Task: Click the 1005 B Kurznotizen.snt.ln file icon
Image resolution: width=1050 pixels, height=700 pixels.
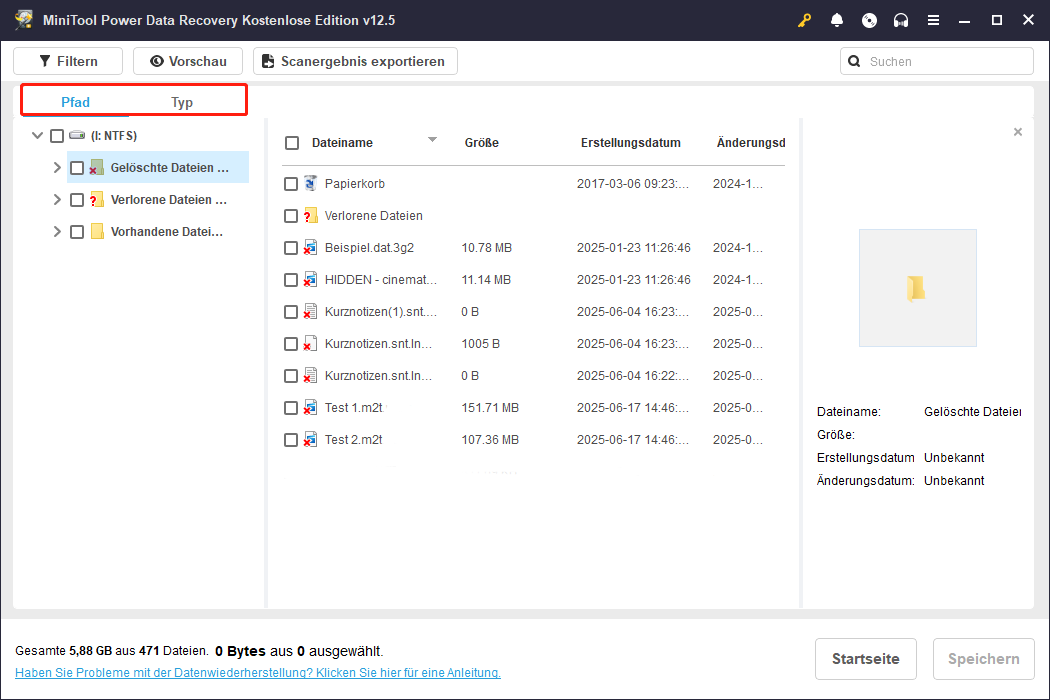Action: point(310,344)
